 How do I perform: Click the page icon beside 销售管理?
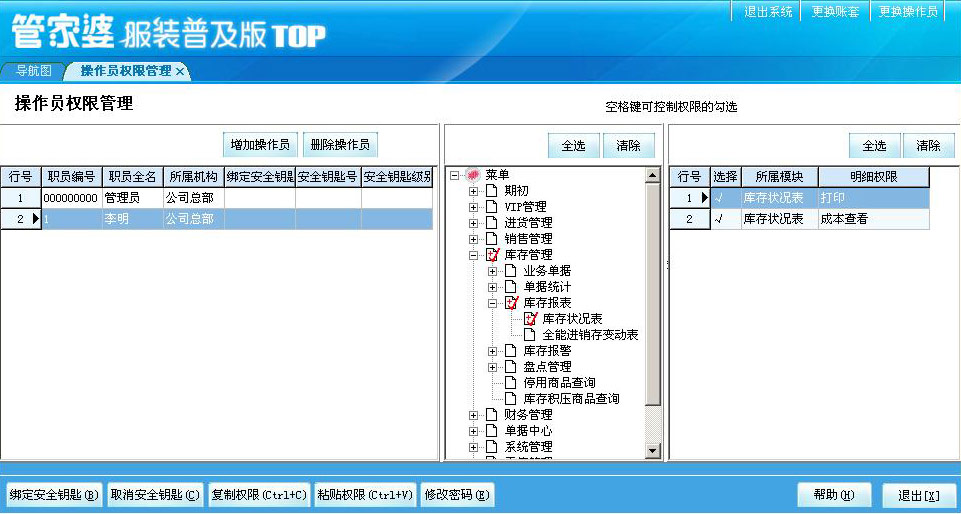491,239
